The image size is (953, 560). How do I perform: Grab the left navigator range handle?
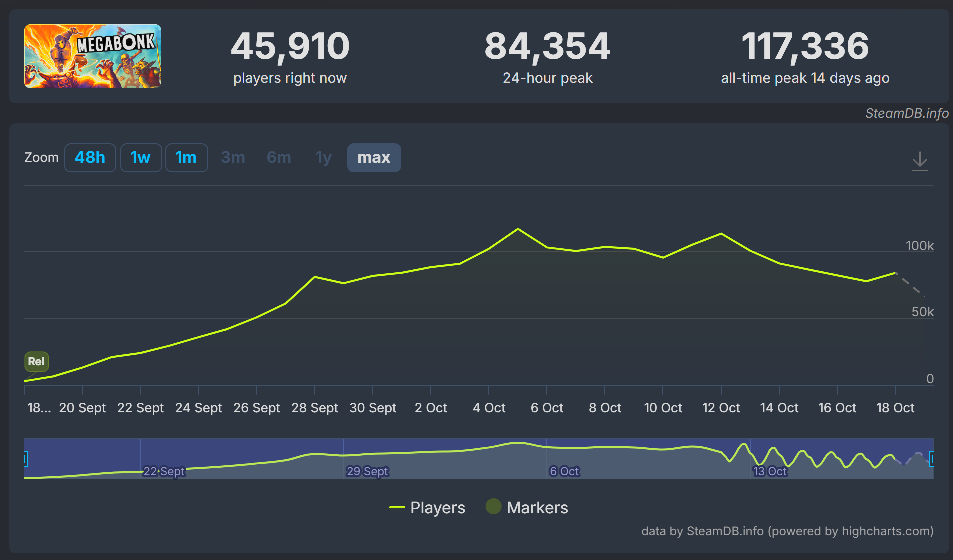coord(25,458)
